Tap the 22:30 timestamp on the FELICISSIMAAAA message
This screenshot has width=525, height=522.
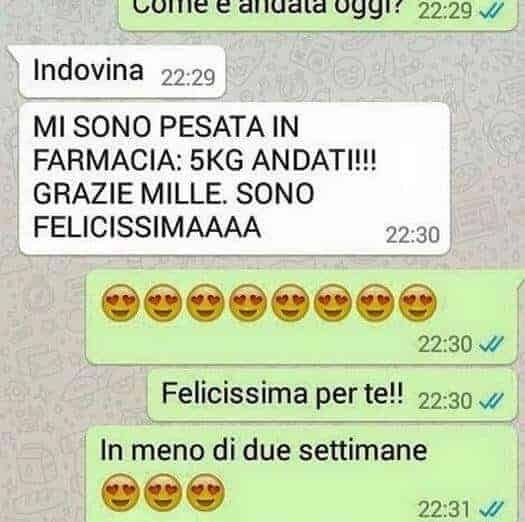(412, 235)
